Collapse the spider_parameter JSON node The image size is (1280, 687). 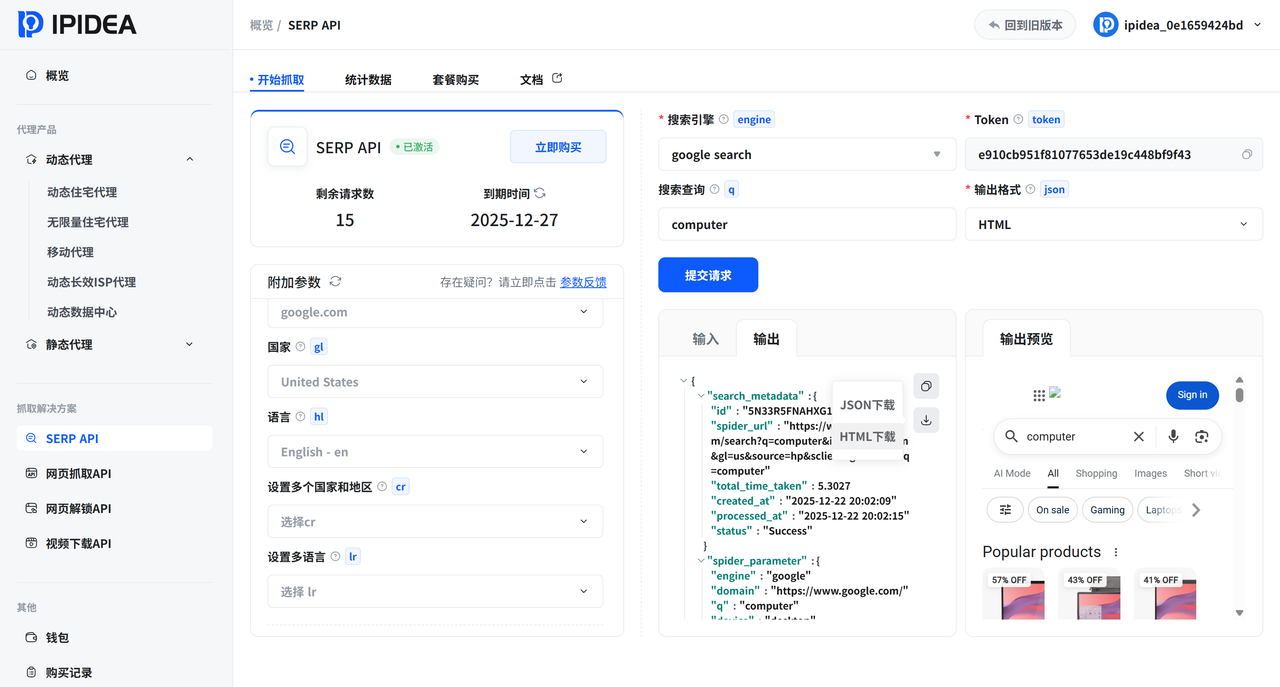701,561
